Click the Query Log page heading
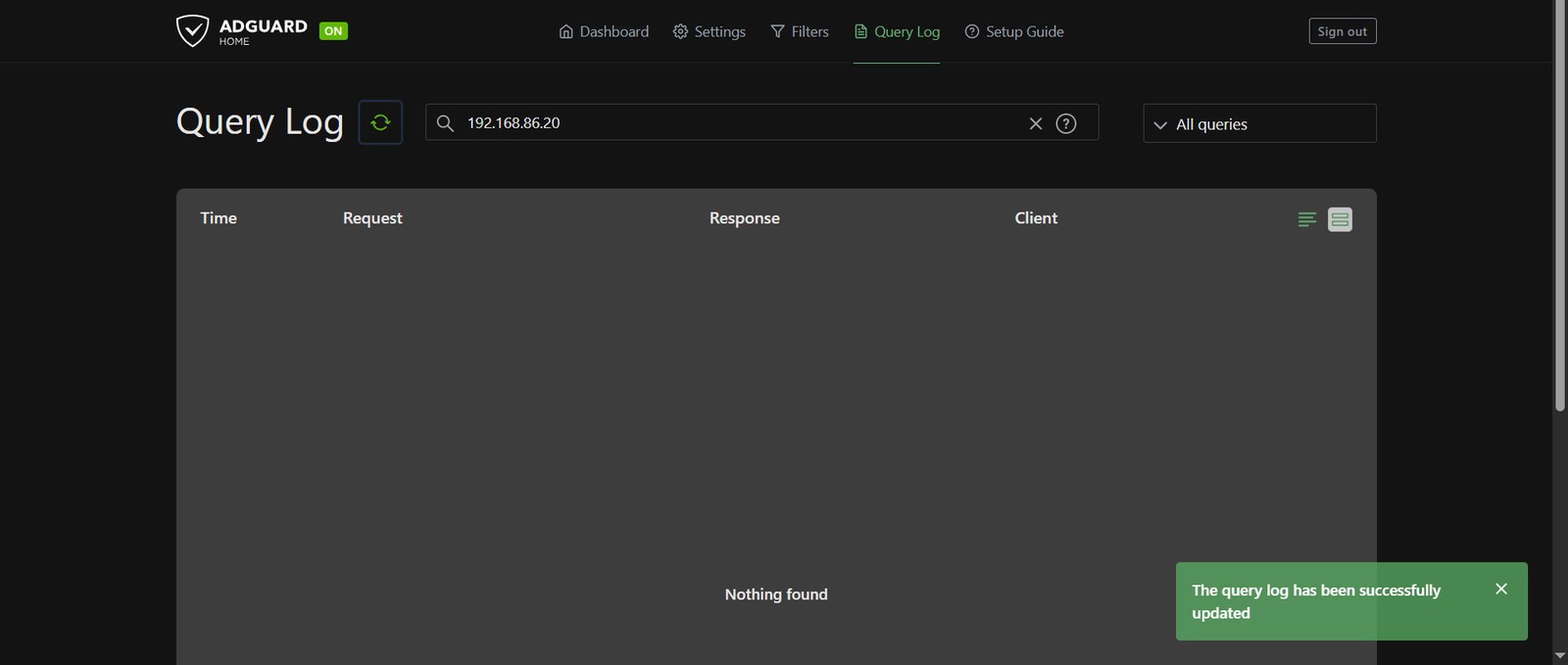This screenshot has height=665, width=1568. click(260, 121)
